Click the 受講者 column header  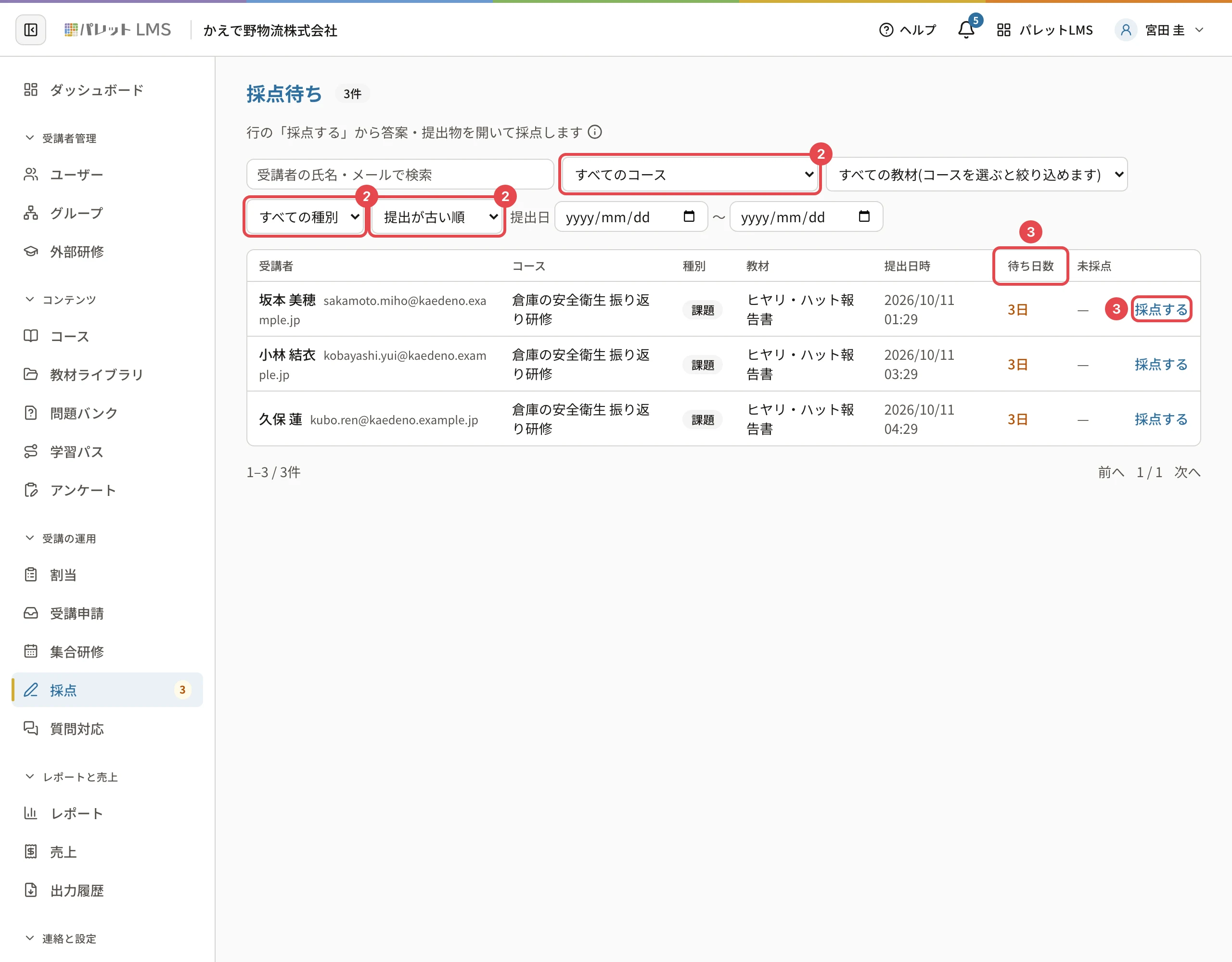pyautogui.click(x=276, y=266)
